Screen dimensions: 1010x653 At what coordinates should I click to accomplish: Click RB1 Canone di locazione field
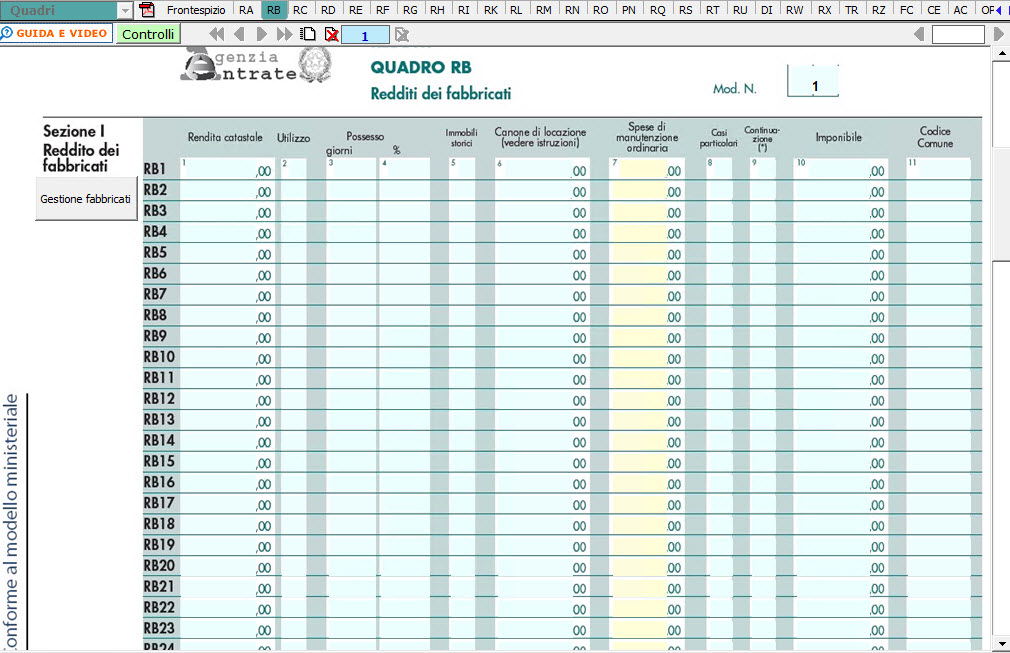[542, 169]
